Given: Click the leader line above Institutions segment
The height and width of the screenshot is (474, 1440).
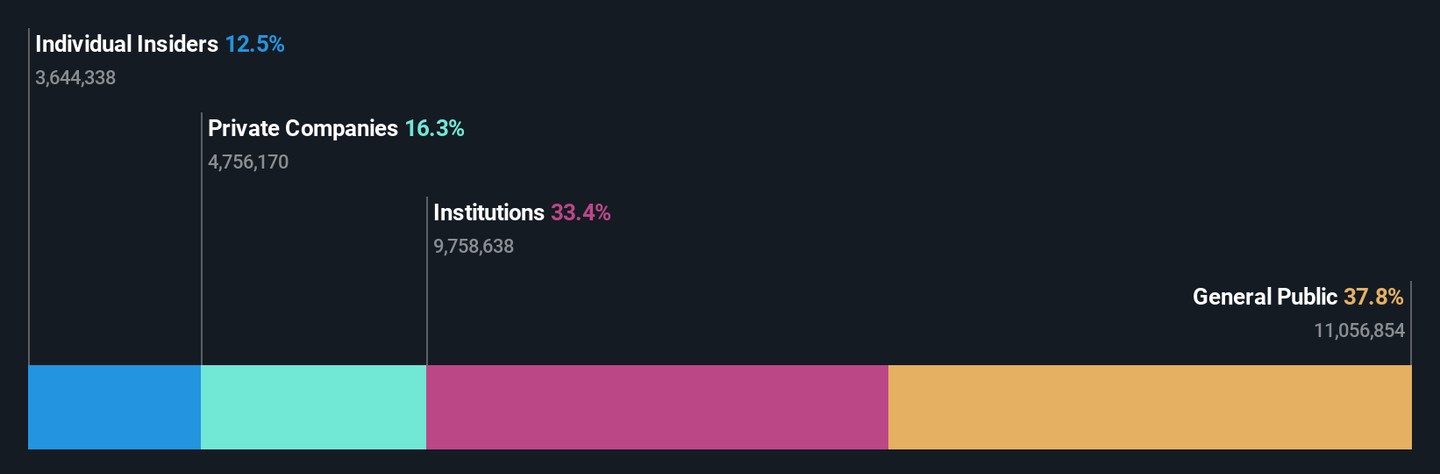Looking at the screenshot, I should [427, 280].
